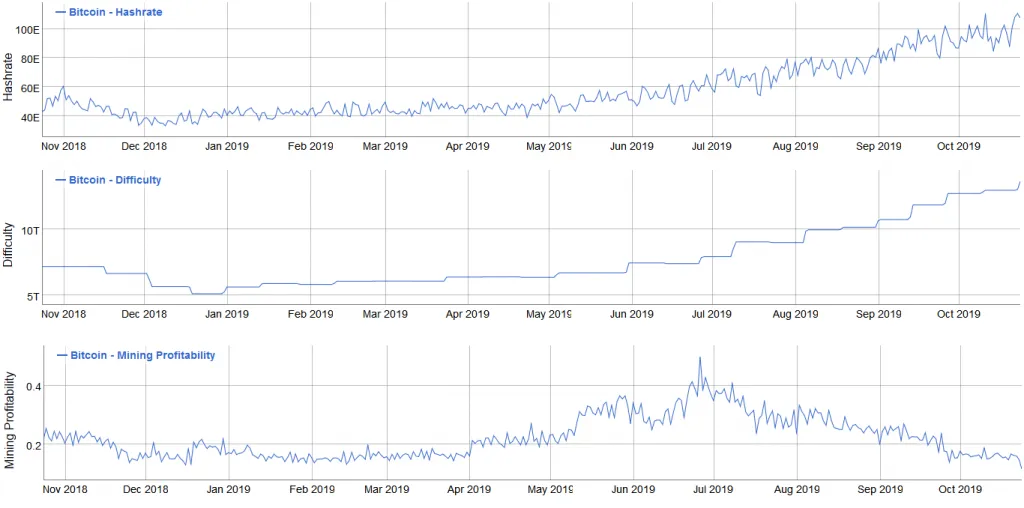Click the 'Bitcoin - Difficulty' legend label
This screenshot has height=508, width=1024.
115,180
